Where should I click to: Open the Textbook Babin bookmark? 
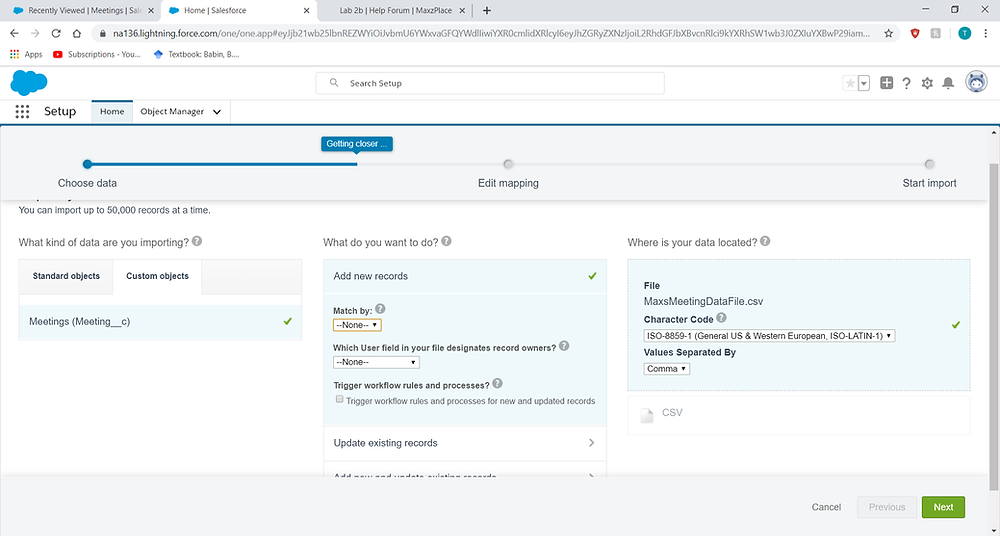click(196, 54)
